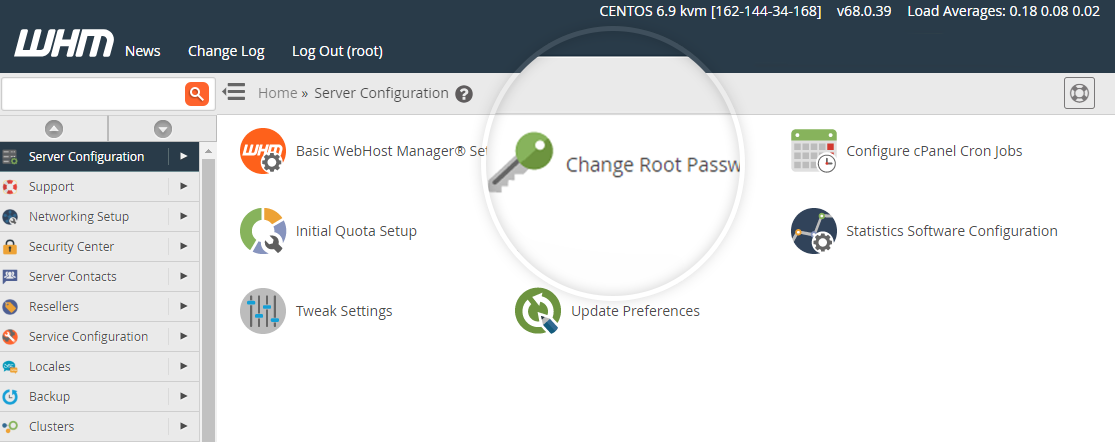Open the News menu item

point(142,51)
